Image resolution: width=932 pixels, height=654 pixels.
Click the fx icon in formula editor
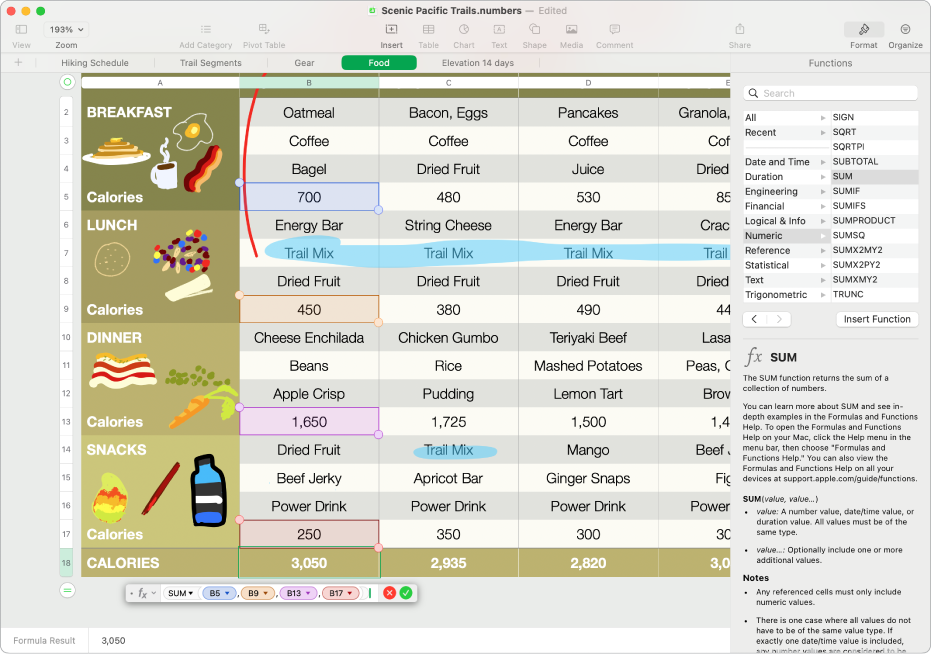pyautogui.click(x=143, y=593)
